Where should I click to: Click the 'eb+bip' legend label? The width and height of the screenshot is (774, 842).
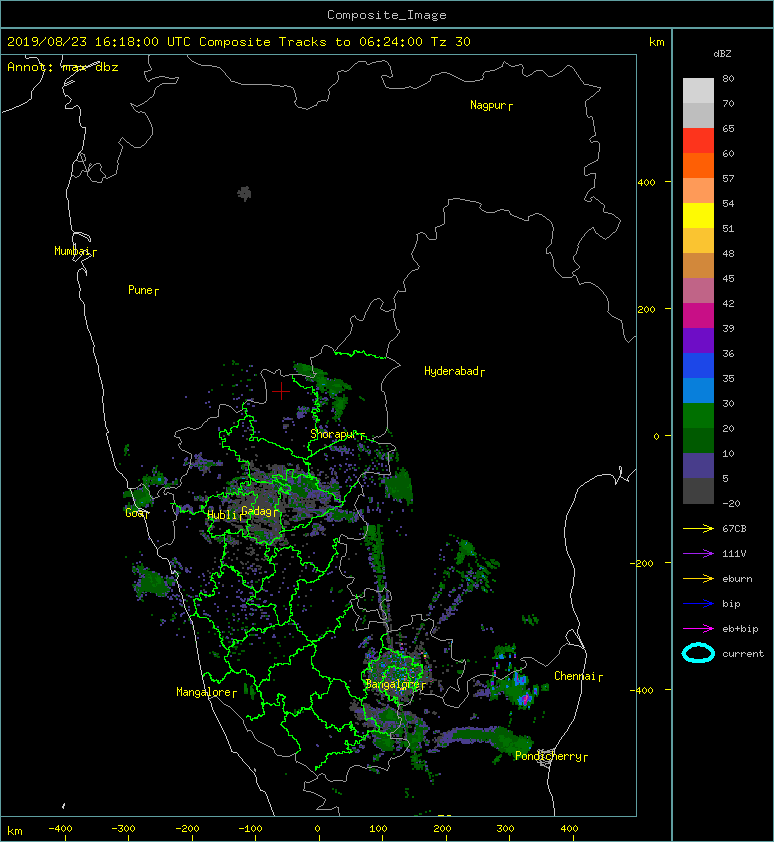point(740,629)
